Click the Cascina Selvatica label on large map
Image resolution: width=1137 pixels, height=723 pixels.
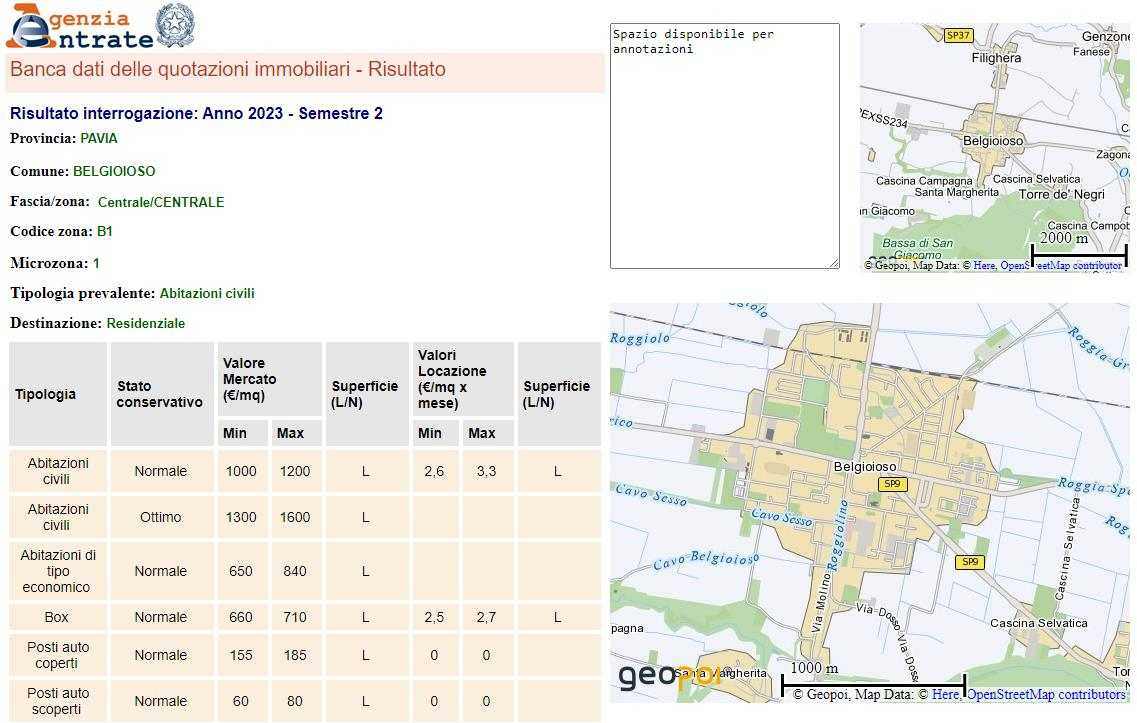(x=1038, y=623)
